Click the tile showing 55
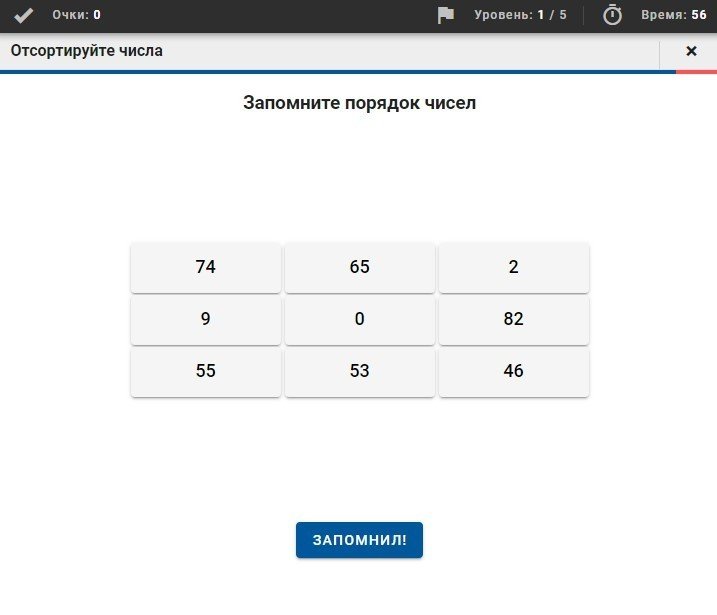This screenshot has height=615, width=717. click(x=205, y=371)
